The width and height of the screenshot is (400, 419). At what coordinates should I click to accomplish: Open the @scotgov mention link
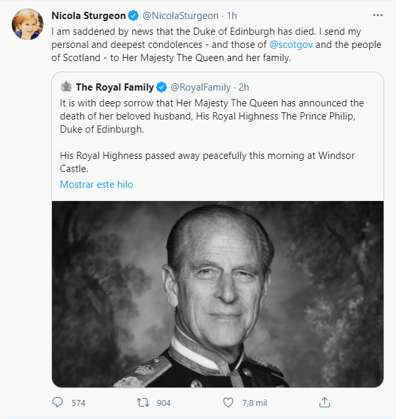point(291,45)
